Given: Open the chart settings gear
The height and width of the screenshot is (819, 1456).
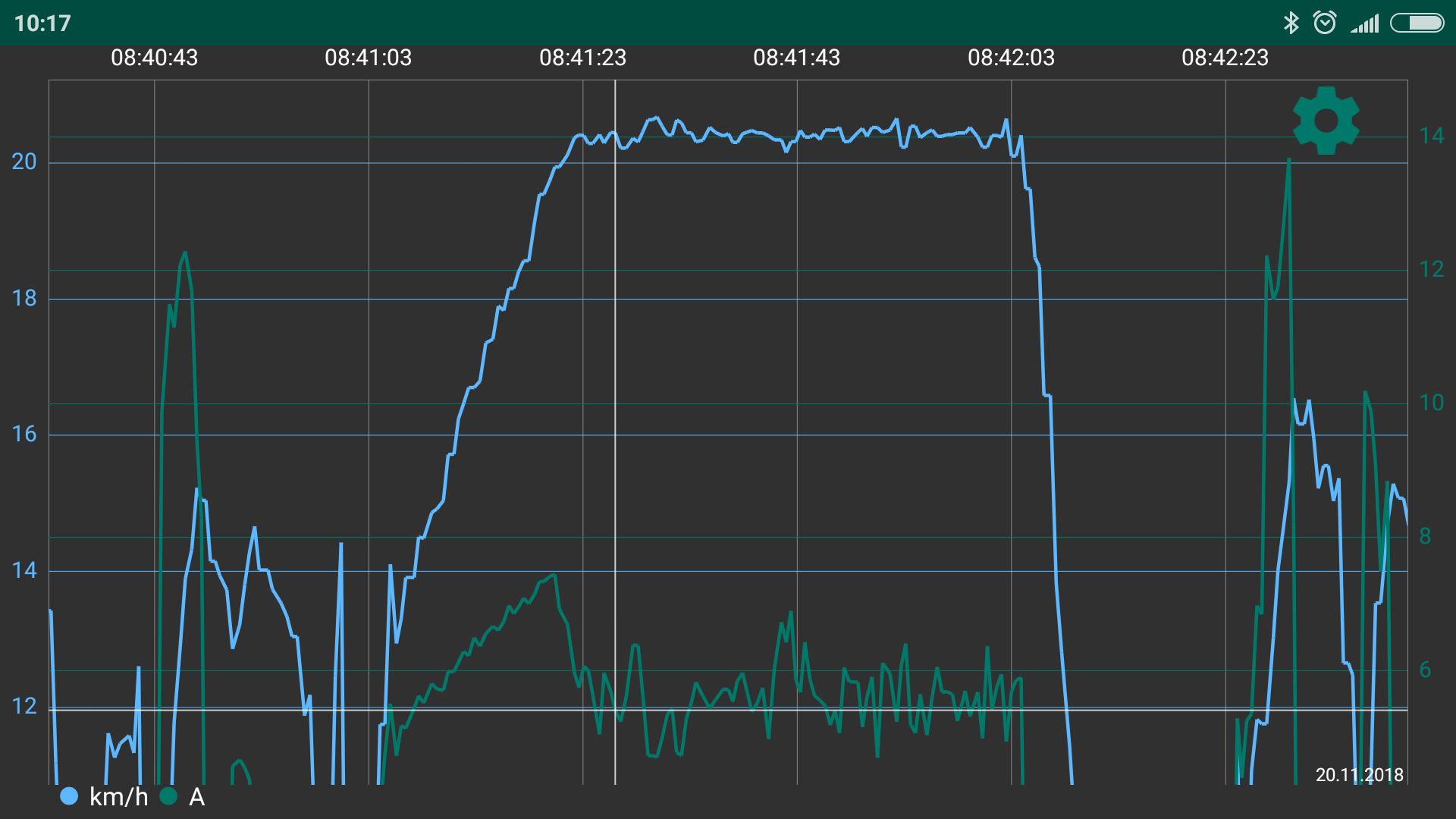Looking at the screenshot, I should coord(1326,121).
